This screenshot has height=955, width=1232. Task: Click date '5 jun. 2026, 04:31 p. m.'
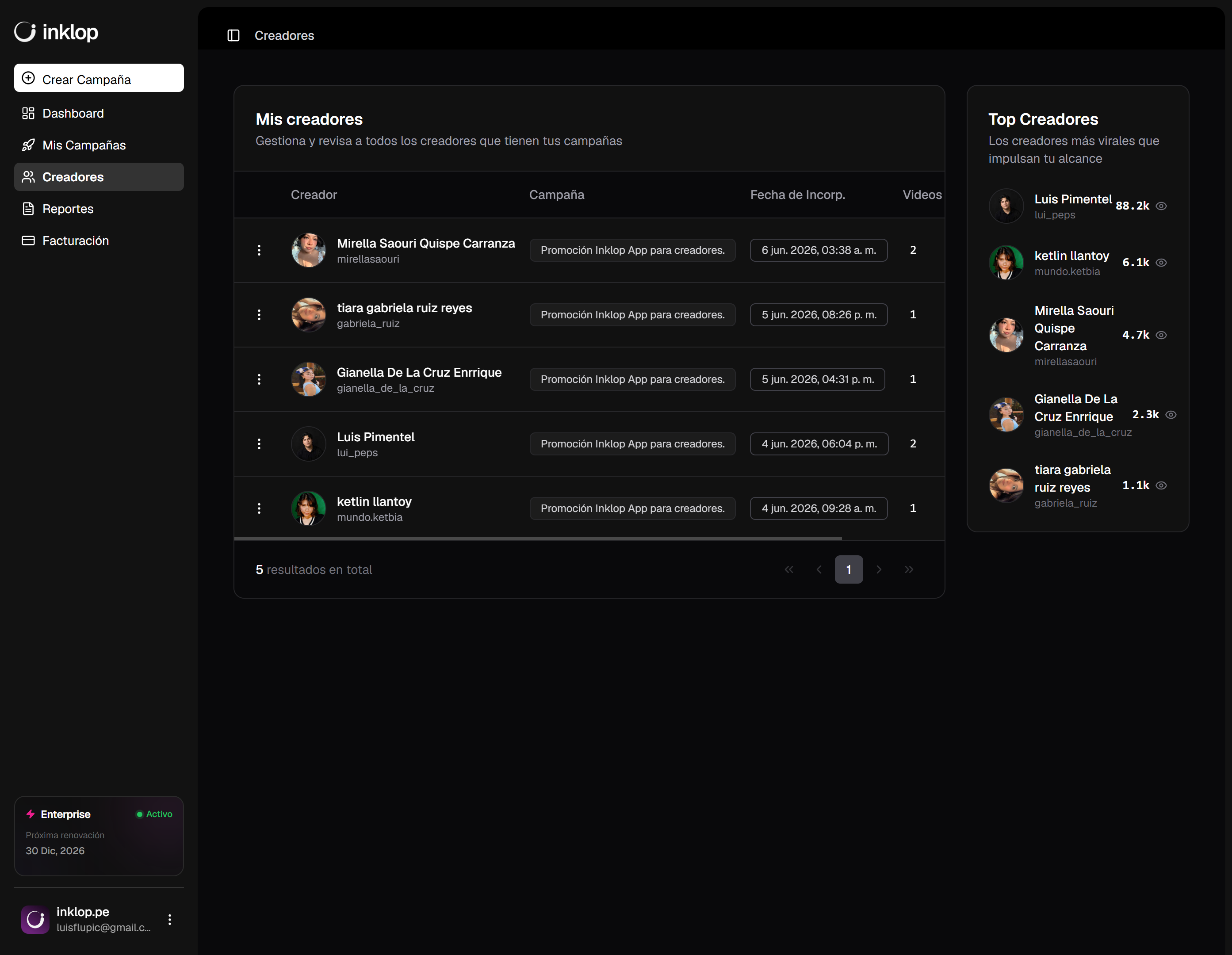coord(817,379)
